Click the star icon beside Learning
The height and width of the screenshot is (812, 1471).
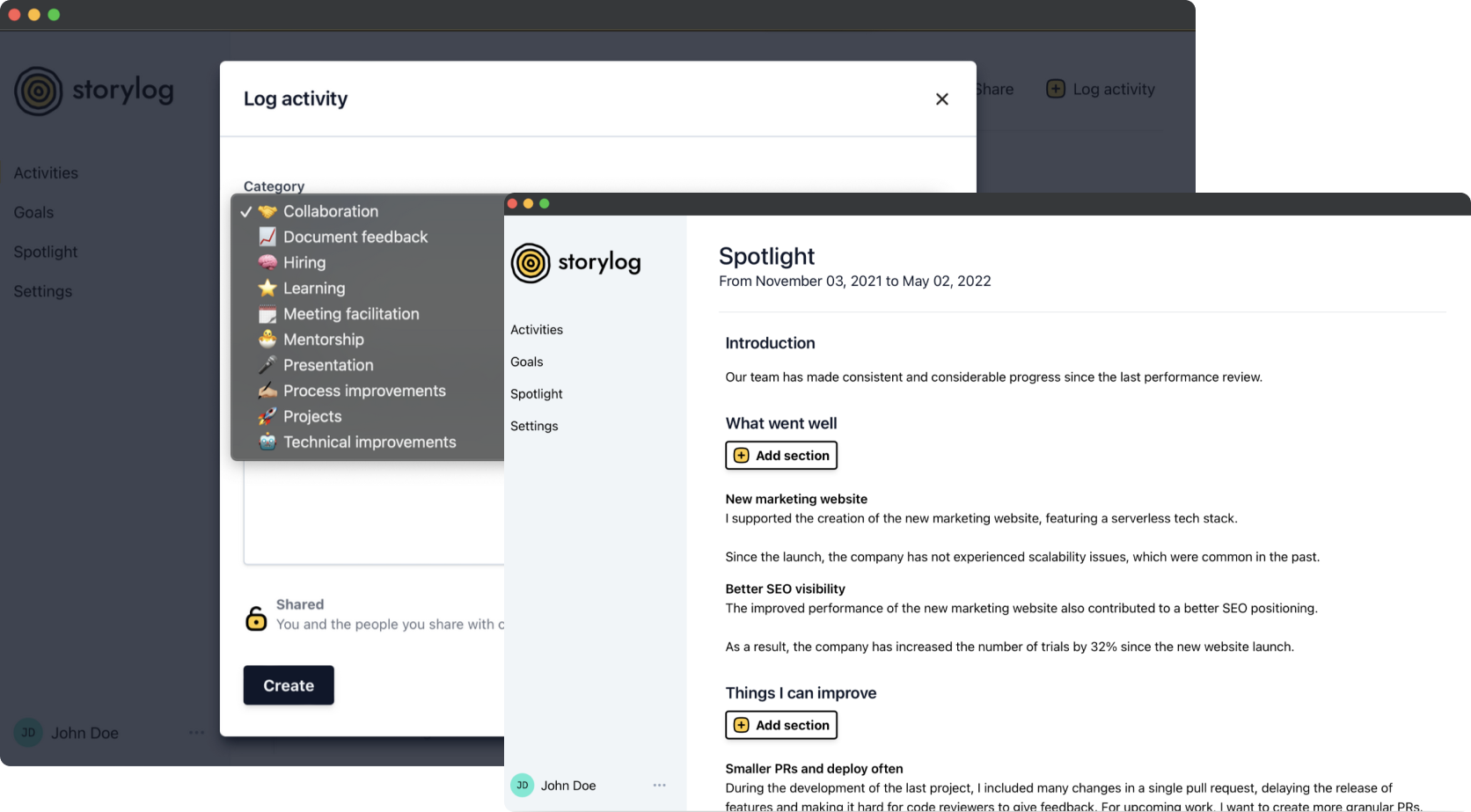click(267, 288)
